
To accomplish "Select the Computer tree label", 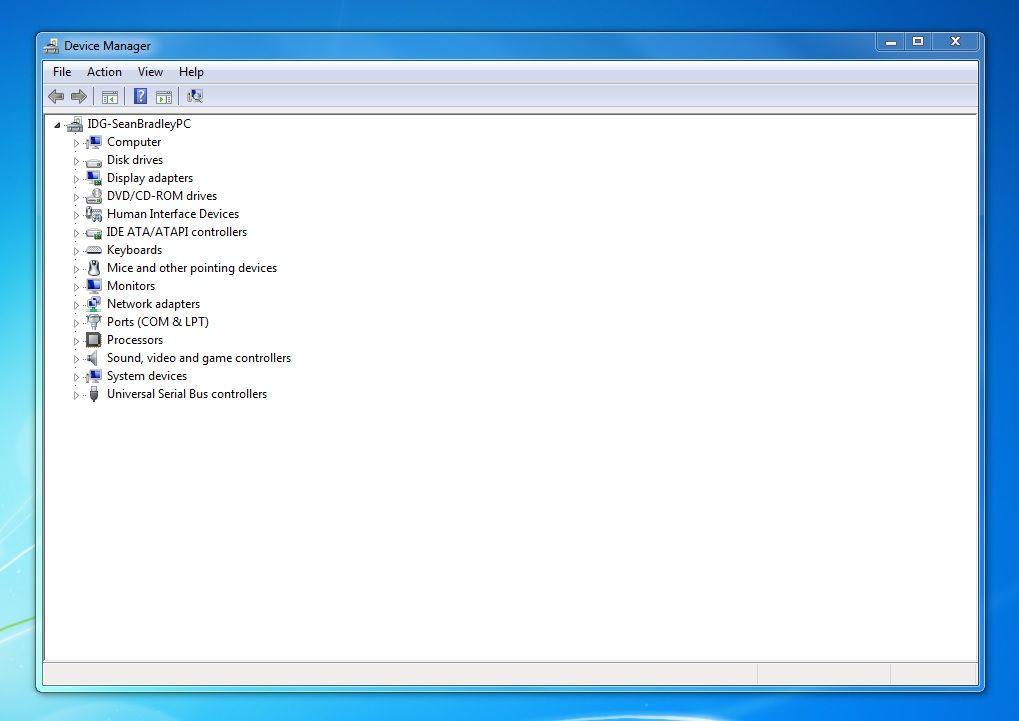I will [134, 142].
